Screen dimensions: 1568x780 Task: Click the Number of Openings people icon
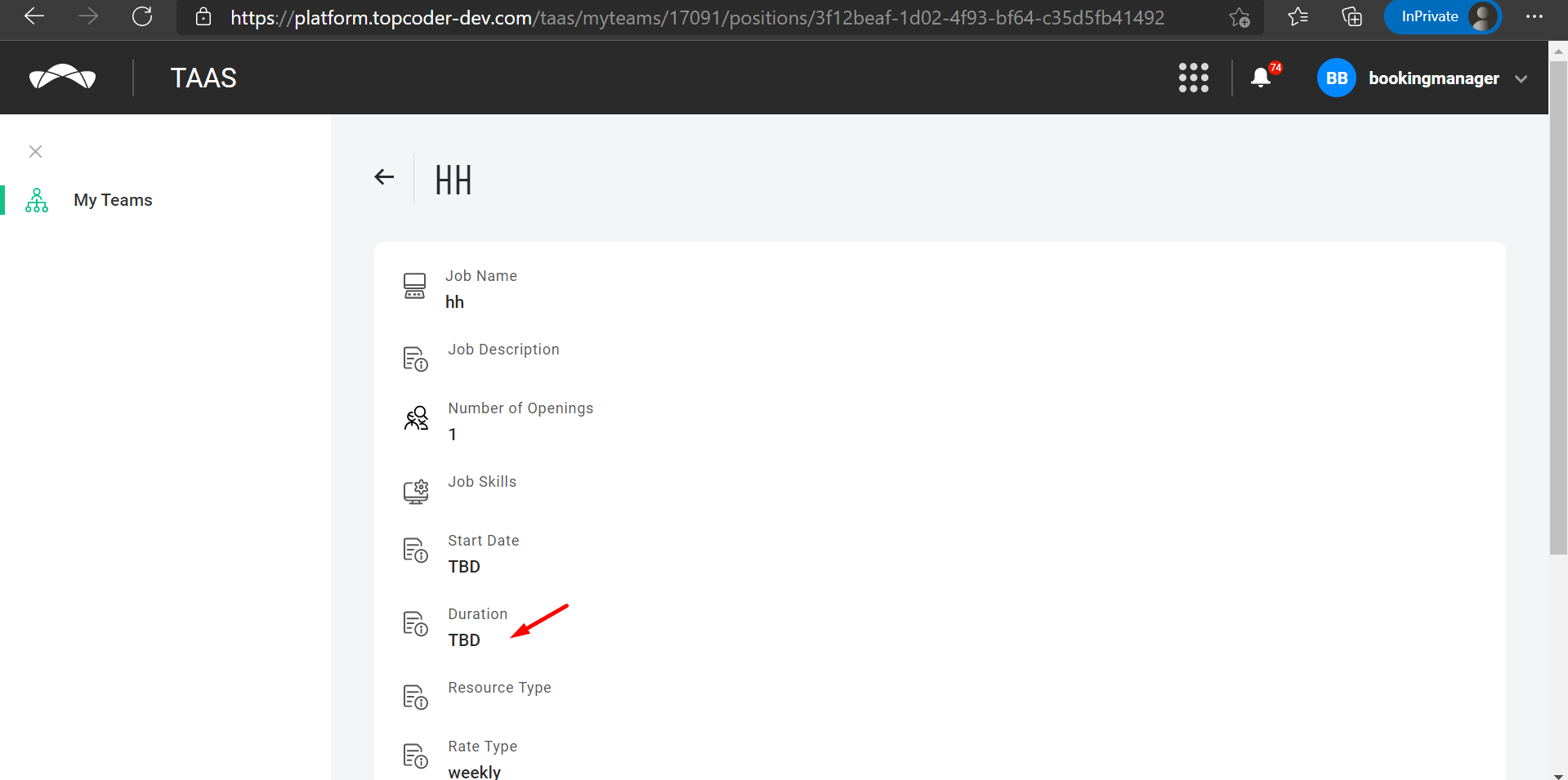coord(417,418)
